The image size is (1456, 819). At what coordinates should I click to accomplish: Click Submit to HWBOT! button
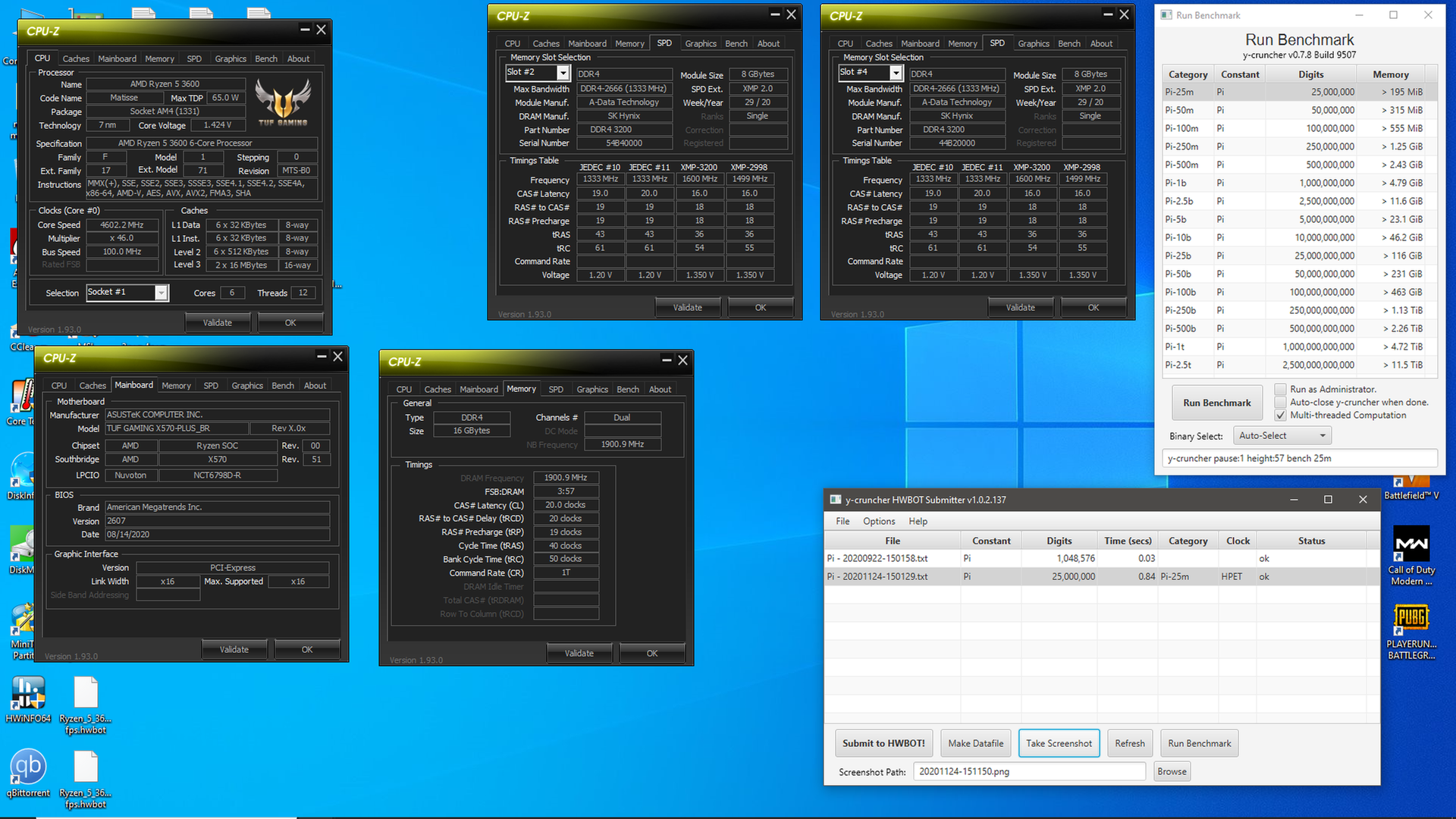(883, 743)
